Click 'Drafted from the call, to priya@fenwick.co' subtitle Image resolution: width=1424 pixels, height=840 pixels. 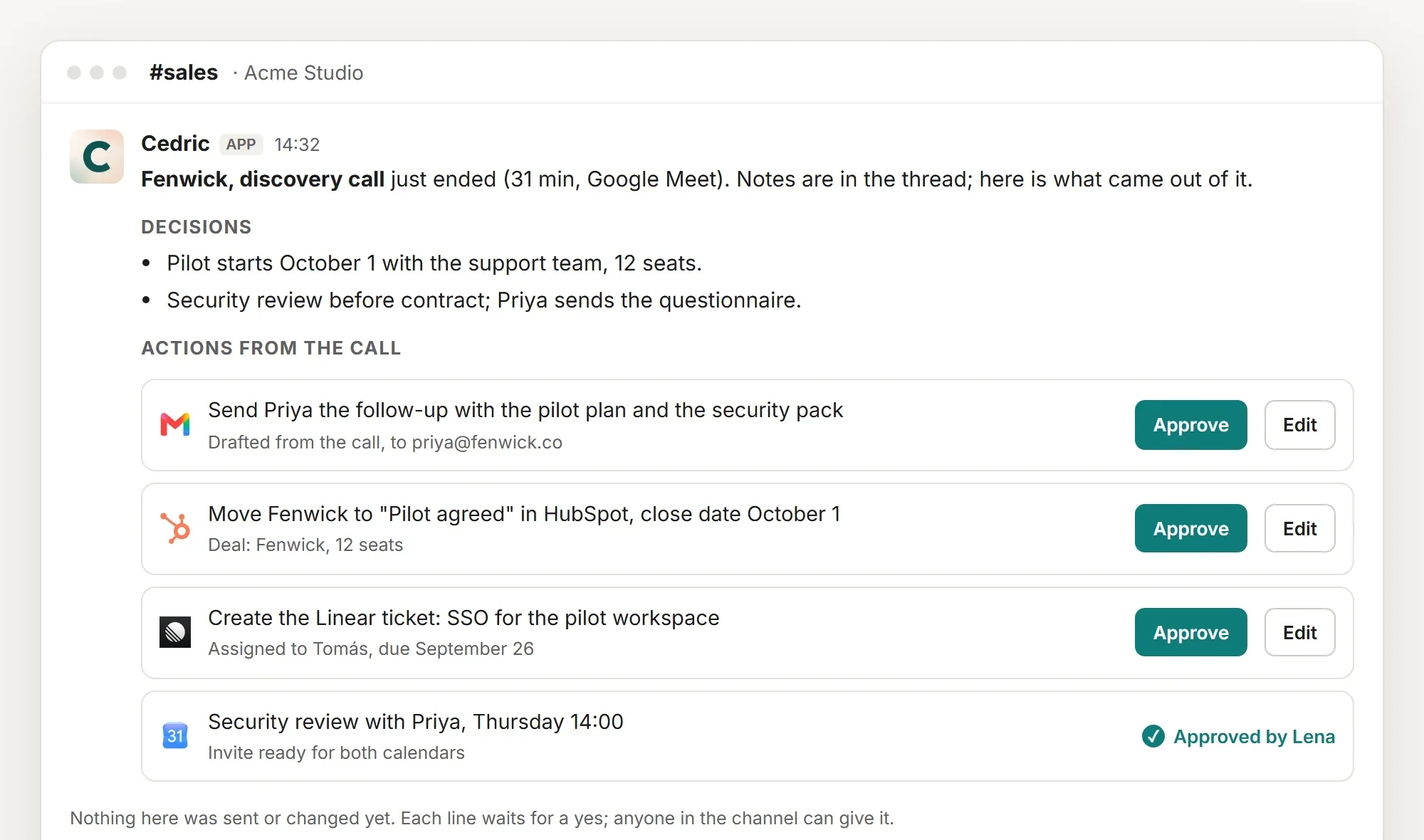click(385, 442)
